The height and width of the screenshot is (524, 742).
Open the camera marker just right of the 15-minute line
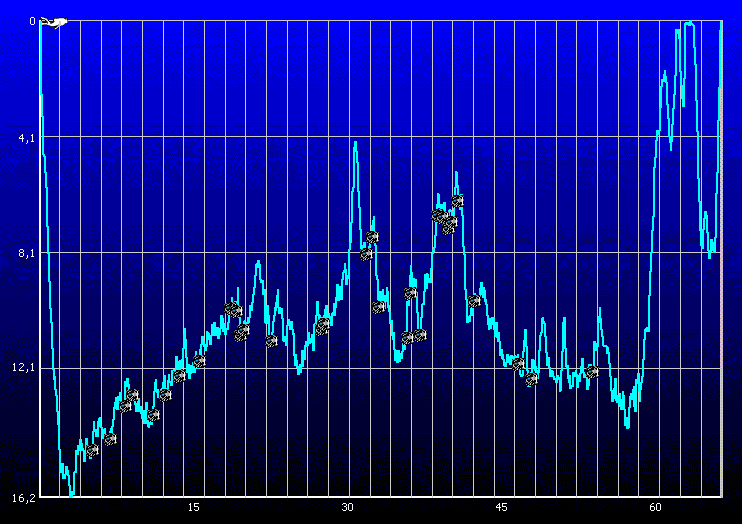199,361
